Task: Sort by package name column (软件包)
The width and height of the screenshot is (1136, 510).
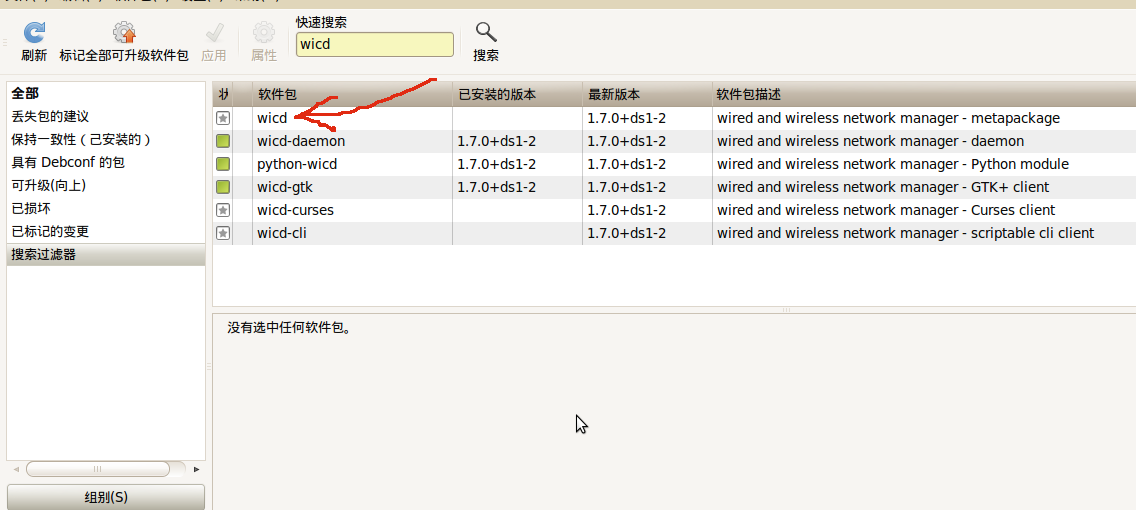Action: pos(352,94)
